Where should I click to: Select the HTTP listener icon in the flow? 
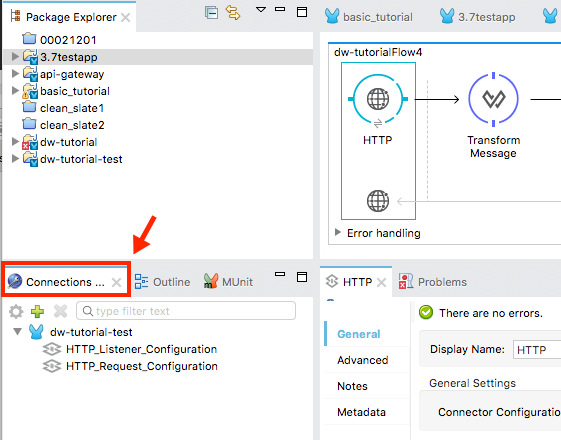pos(378,99)
